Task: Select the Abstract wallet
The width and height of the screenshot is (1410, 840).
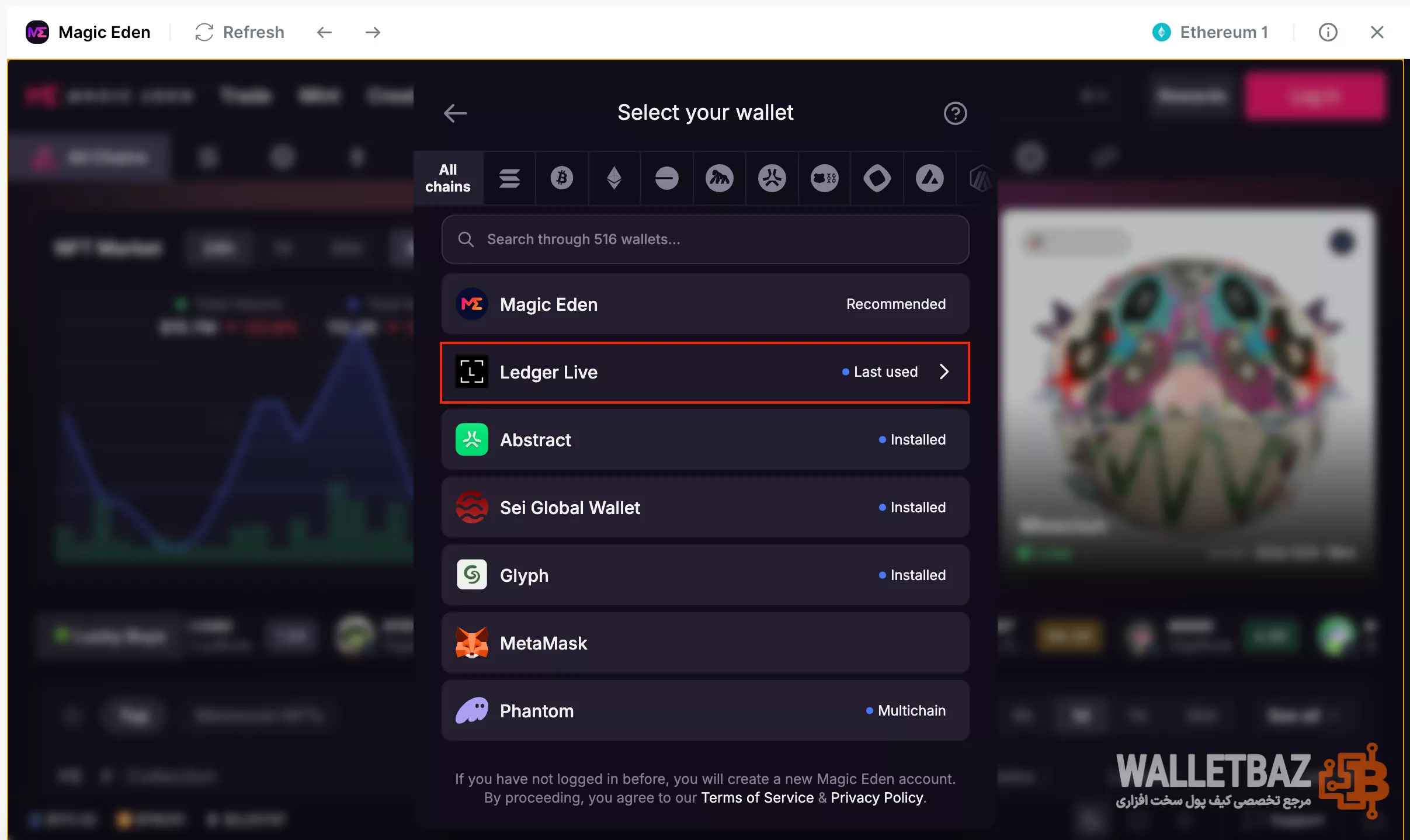Action: pyautogui.click(x=706, y=440)
